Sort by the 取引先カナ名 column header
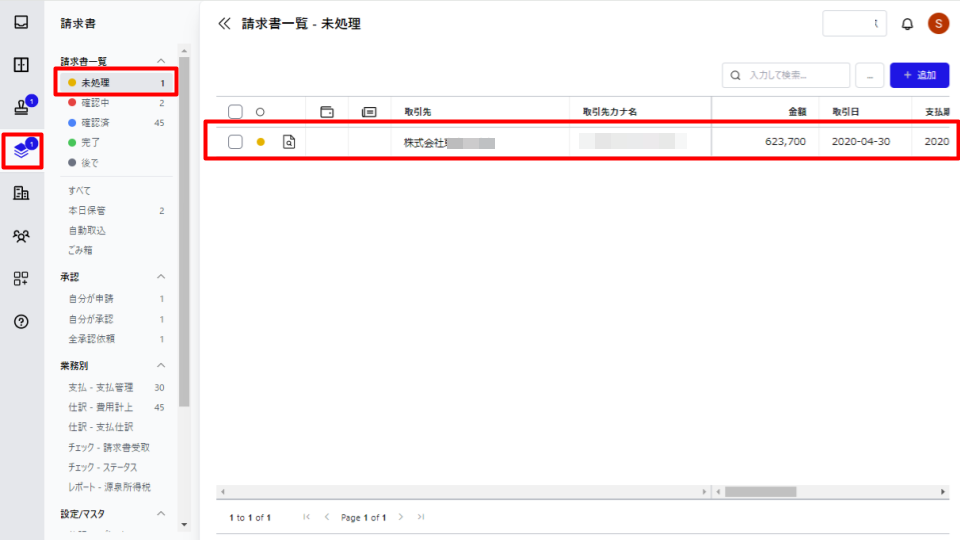 [610, 112]
